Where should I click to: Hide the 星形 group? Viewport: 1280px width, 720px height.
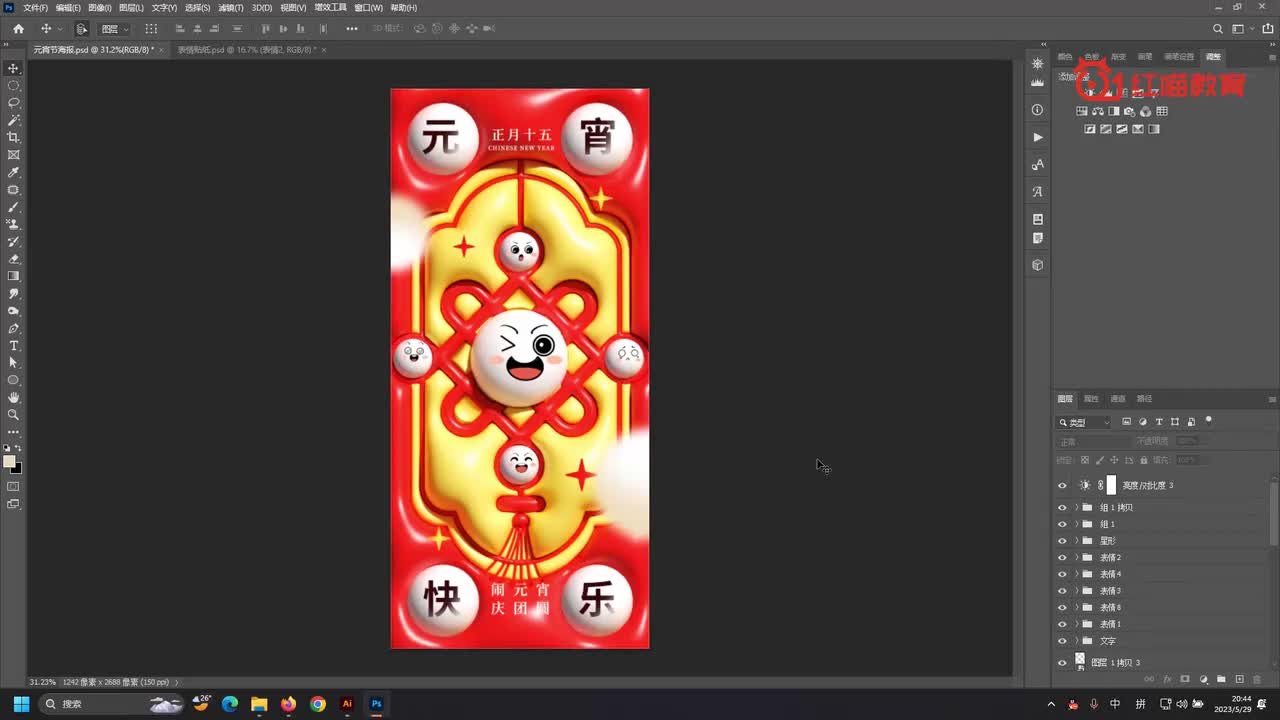1062,541
